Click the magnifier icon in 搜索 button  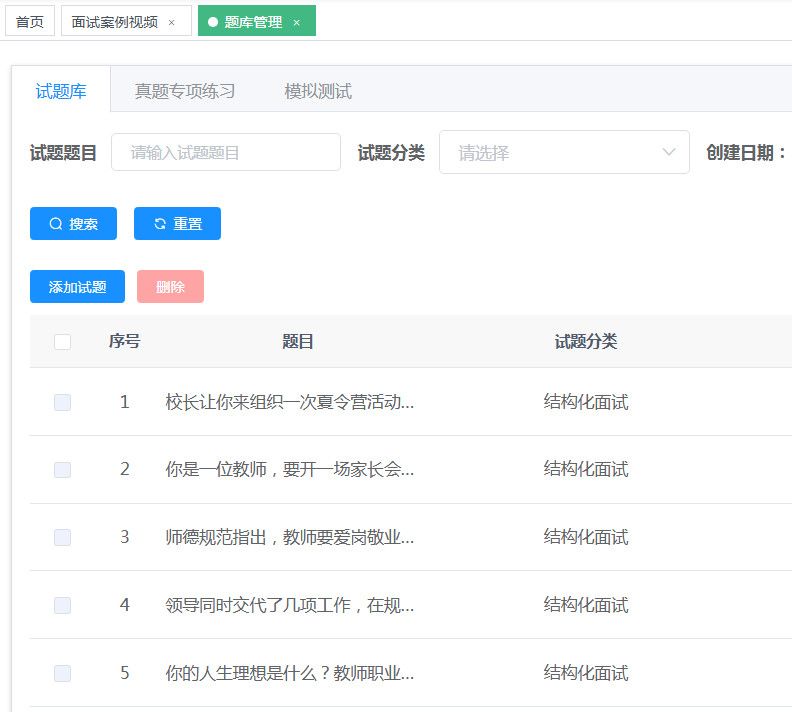point(56,224)
